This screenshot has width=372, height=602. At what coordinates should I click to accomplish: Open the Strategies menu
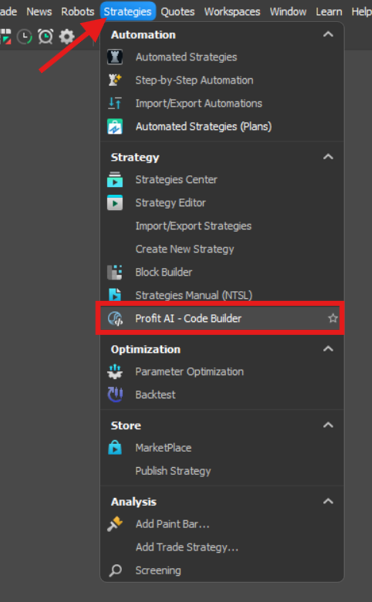coord(128,12)
